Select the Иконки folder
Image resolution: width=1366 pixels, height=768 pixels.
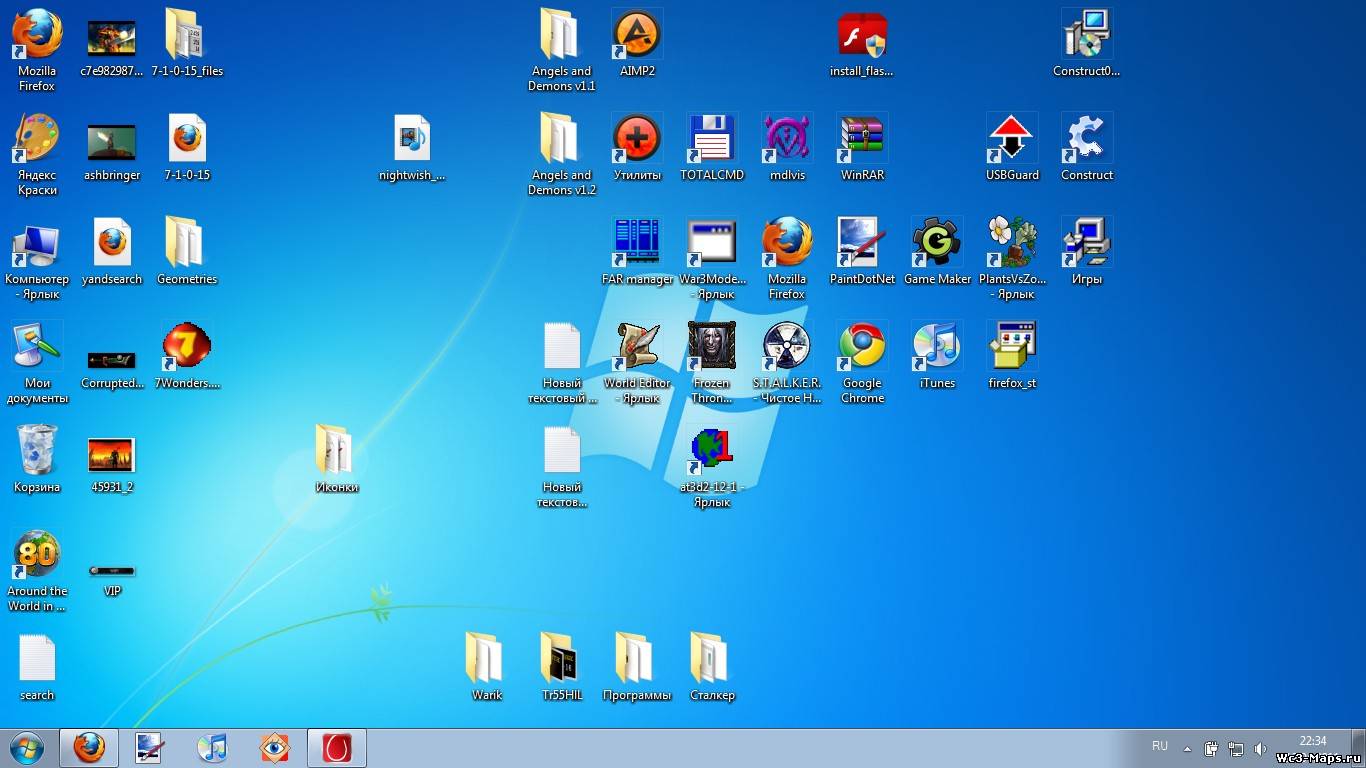click(x=336, y=451)
